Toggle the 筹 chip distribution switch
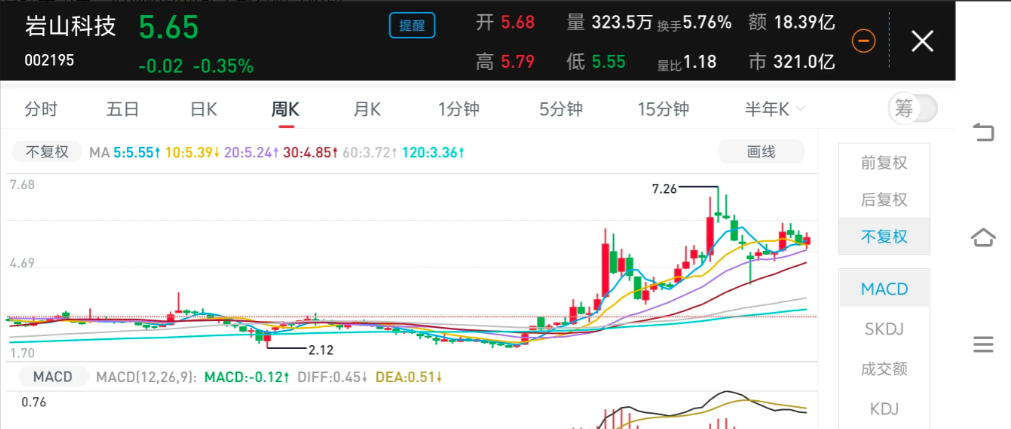 [x=912, y=109]
